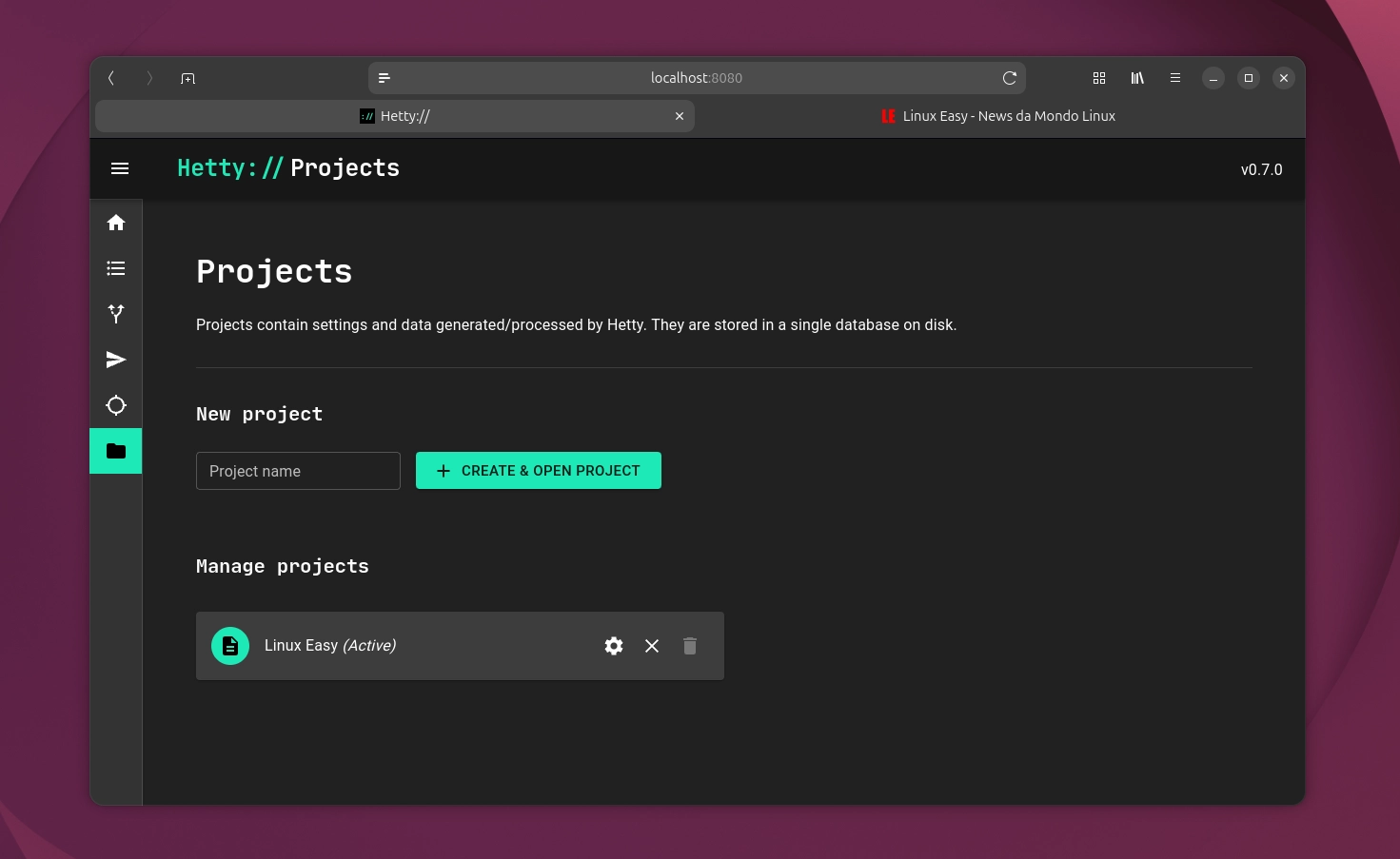The image size is (1400, 859).
Task: Open the browser tab overview grid
Action: (1099, 78)
